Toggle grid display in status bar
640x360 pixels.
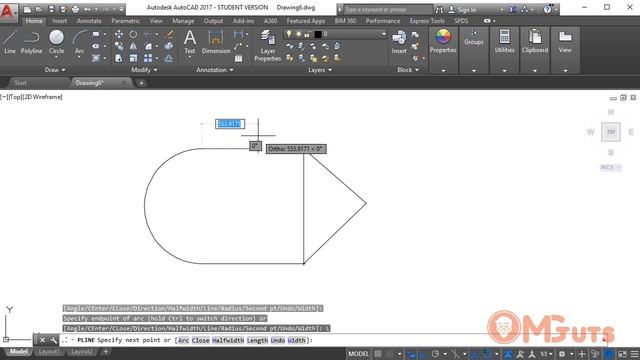click(x=378, y=354)
